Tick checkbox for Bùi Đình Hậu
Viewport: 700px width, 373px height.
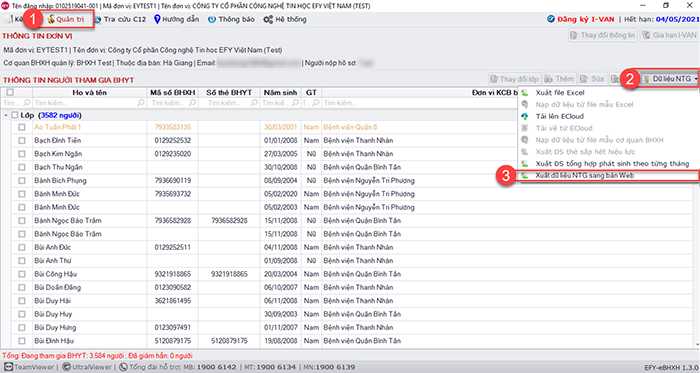[22, 341]
